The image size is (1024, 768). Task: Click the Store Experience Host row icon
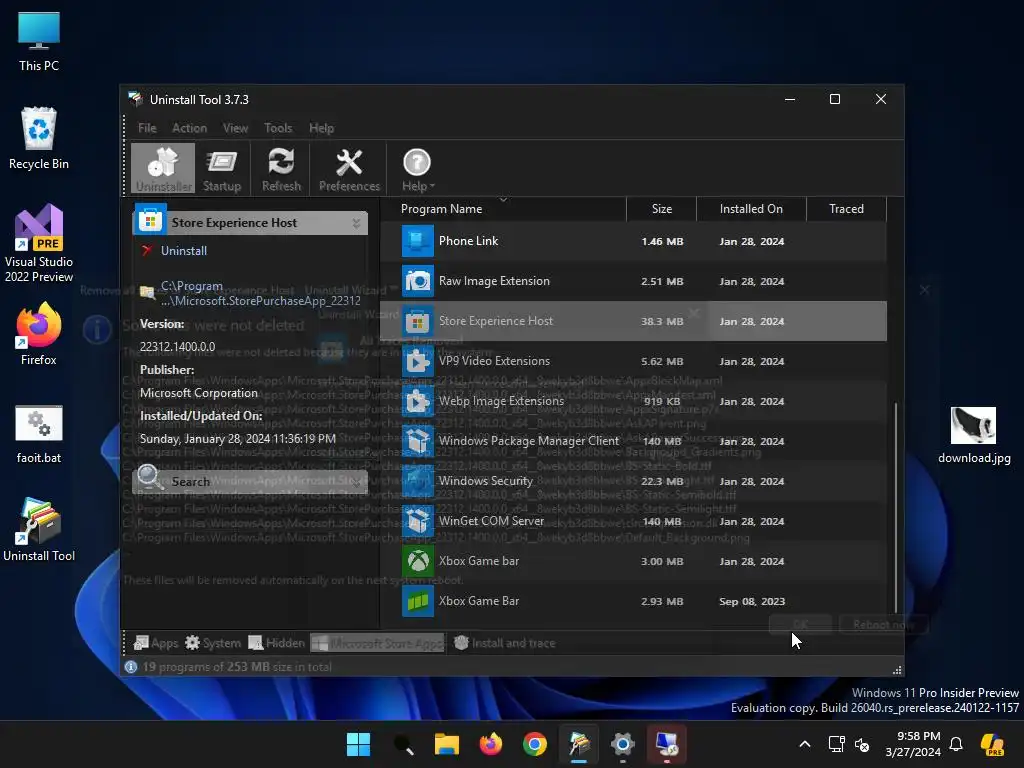[417, 321]
